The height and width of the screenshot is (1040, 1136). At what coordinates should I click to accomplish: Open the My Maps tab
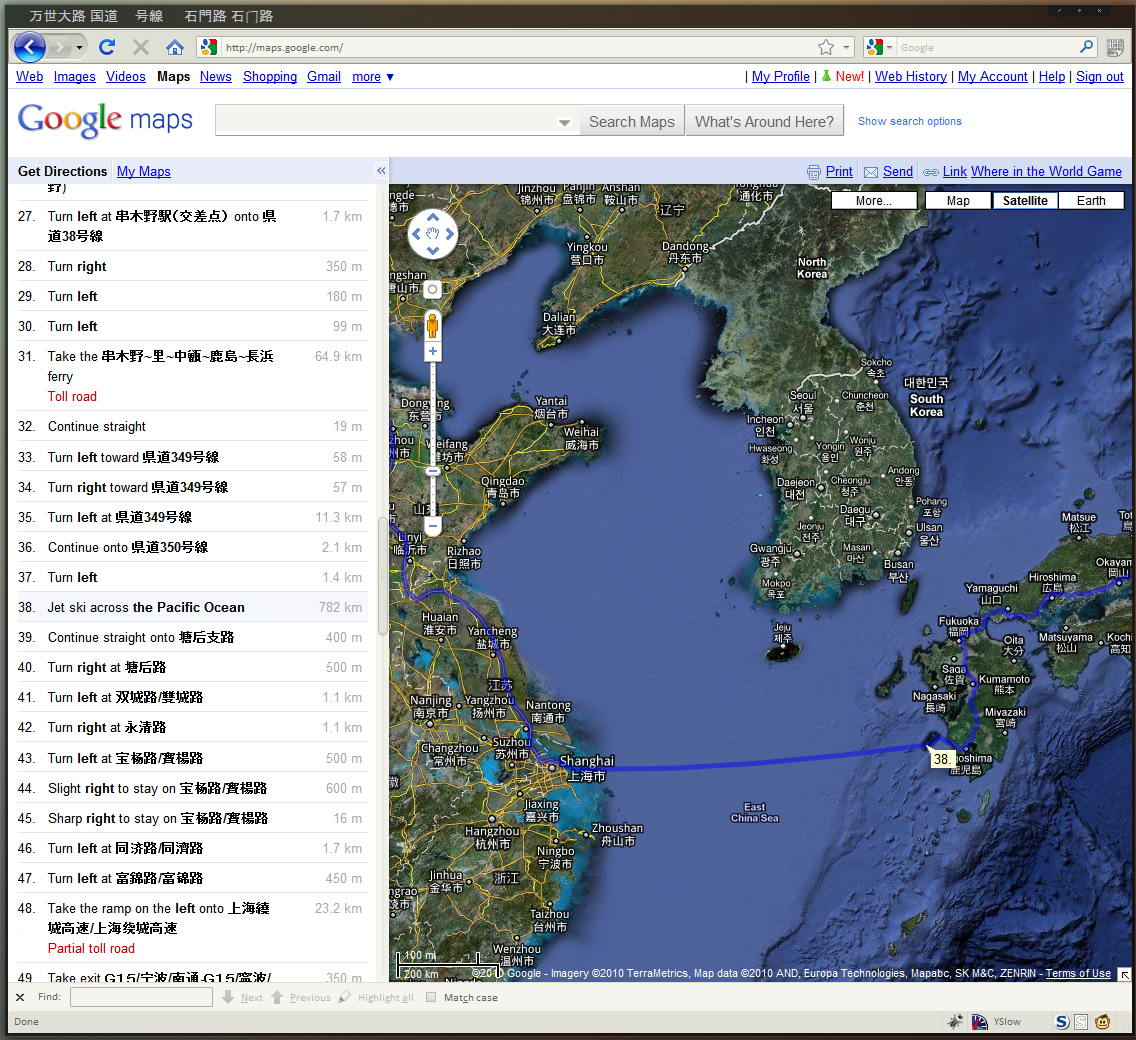click(144, 171)
